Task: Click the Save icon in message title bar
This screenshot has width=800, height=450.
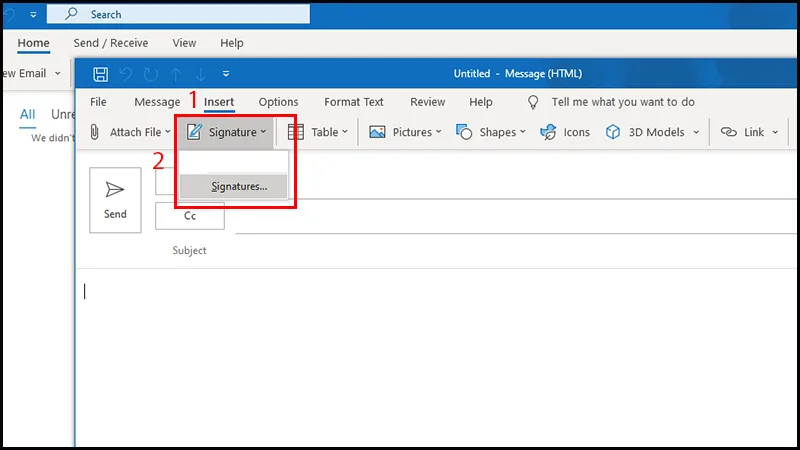Action: click(x=100, y=74)
